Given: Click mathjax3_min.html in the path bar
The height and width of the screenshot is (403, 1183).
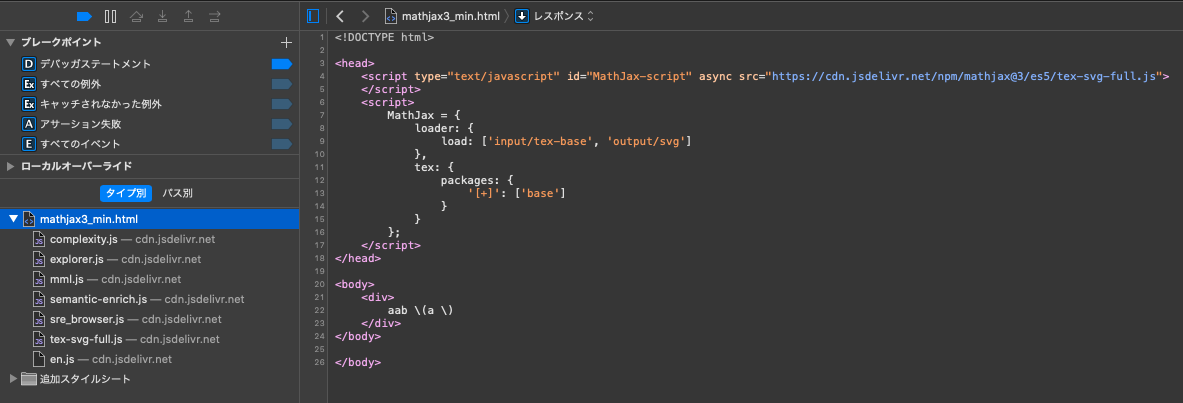Looking at the screenshot, I should [450, 16].
